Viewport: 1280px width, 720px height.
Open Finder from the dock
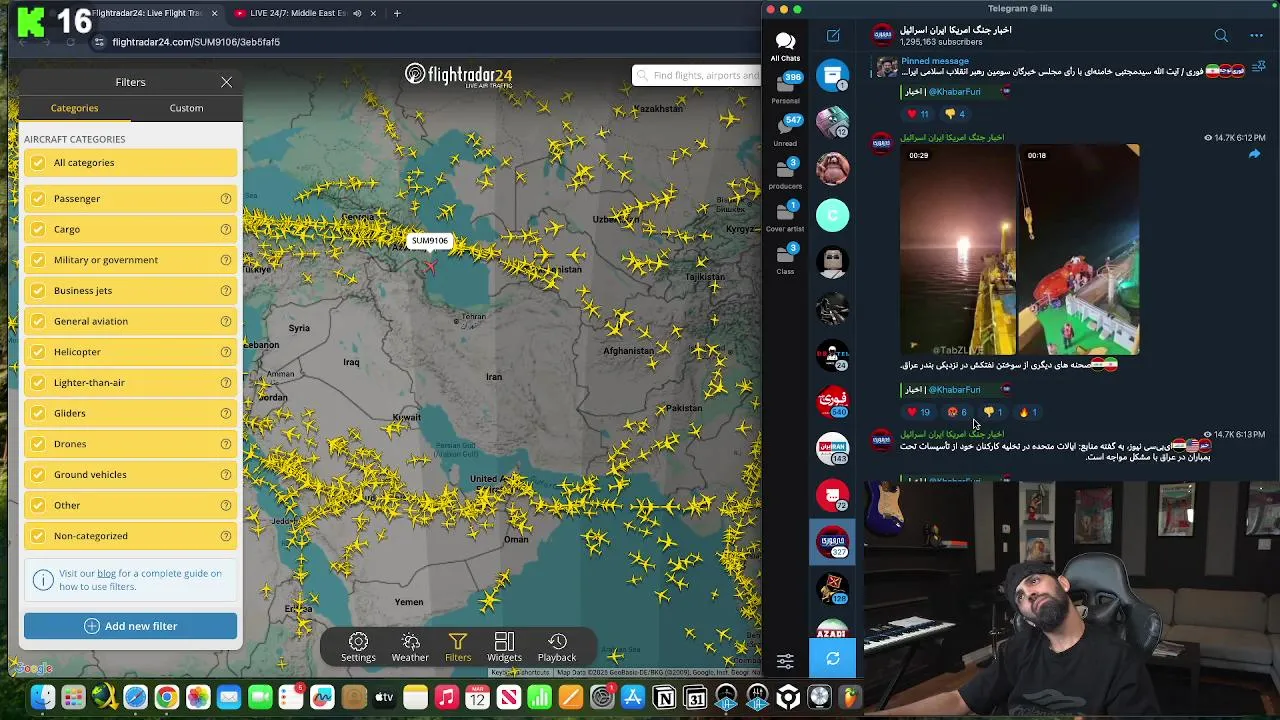(42, 697)
